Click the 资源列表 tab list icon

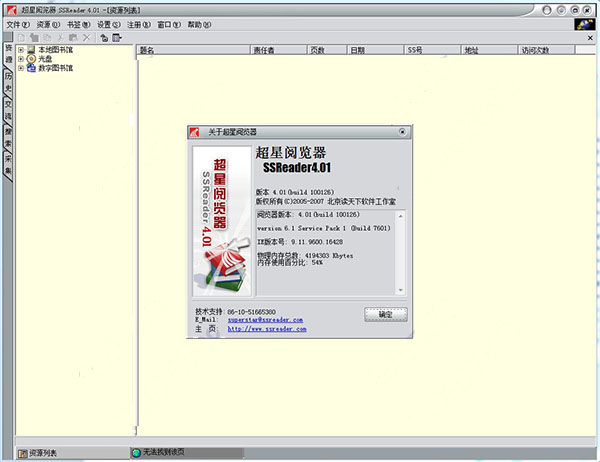(x=23, y=454)
